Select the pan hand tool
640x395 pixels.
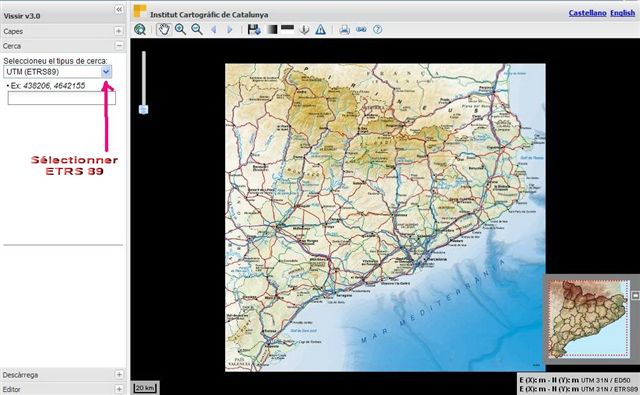coord(164,29)
